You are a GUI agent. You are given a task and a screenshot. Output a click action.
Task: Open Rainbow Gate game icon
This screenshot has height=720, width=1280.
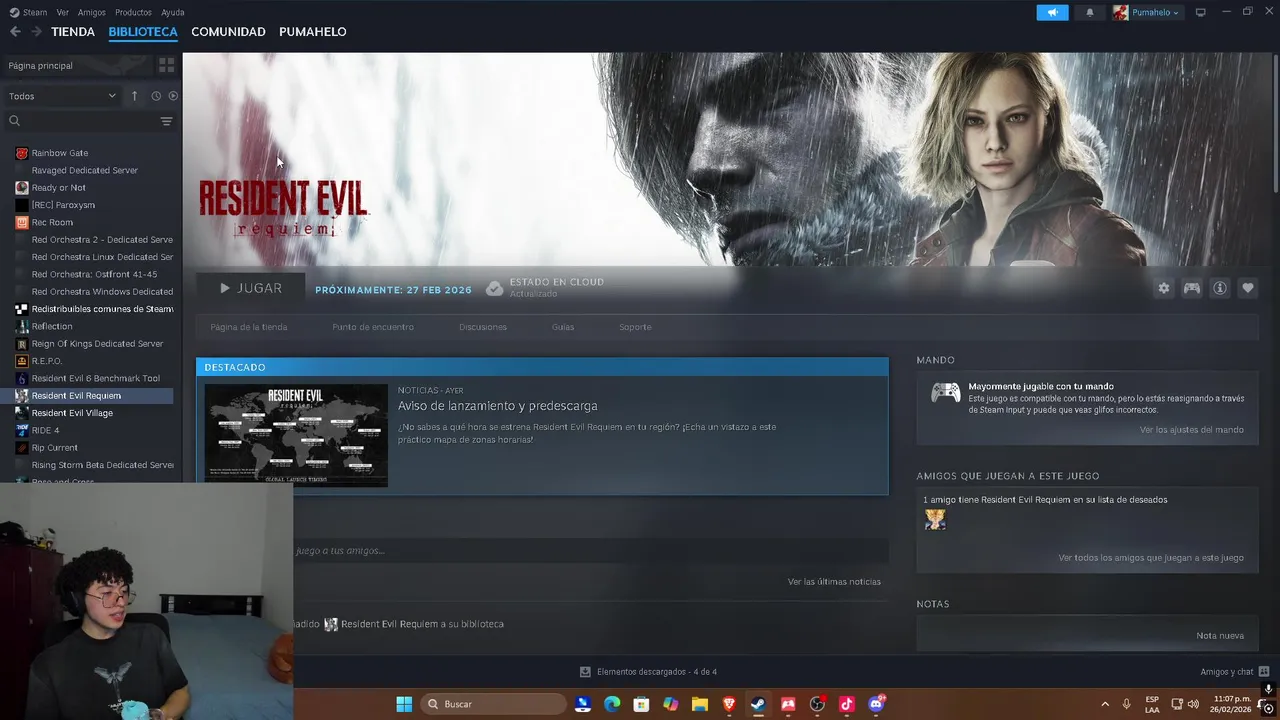point(22,153)
